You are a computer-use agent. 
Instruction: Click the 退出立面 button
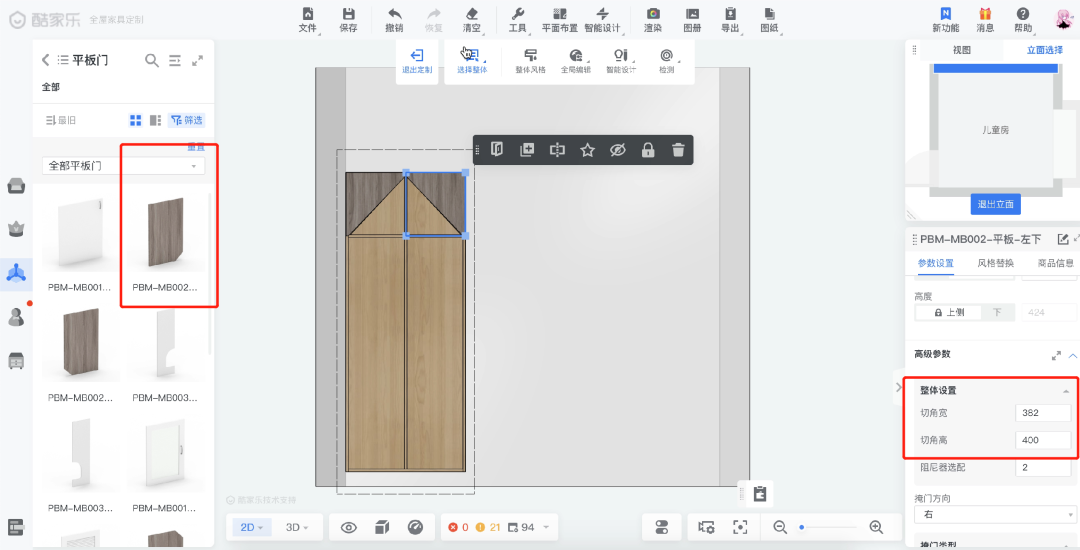point(996,204)
